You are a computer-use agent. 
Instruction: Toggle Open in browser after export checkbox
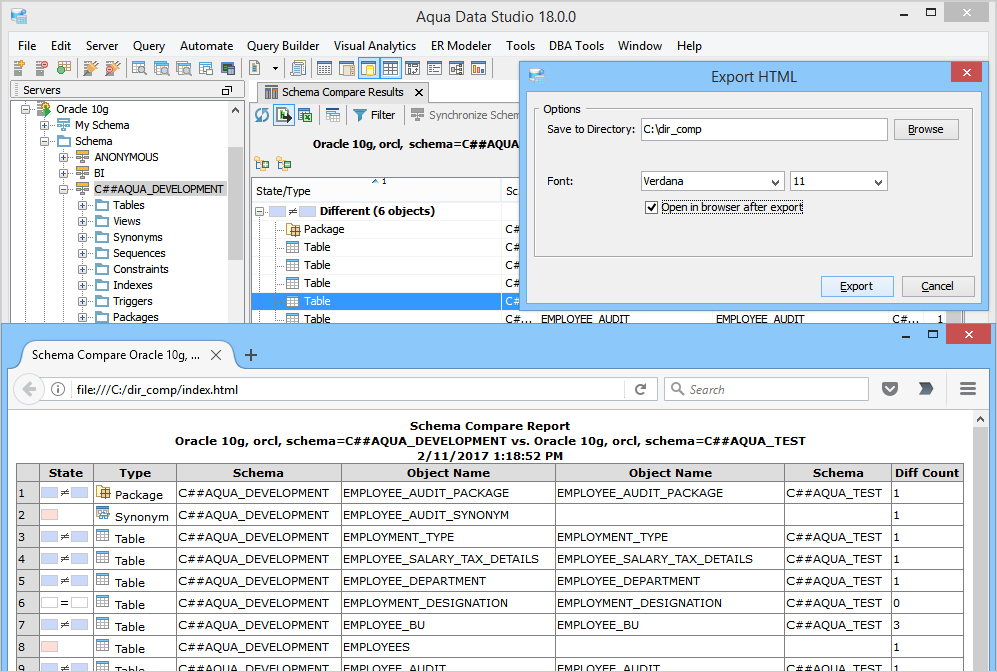pos(651,207)
